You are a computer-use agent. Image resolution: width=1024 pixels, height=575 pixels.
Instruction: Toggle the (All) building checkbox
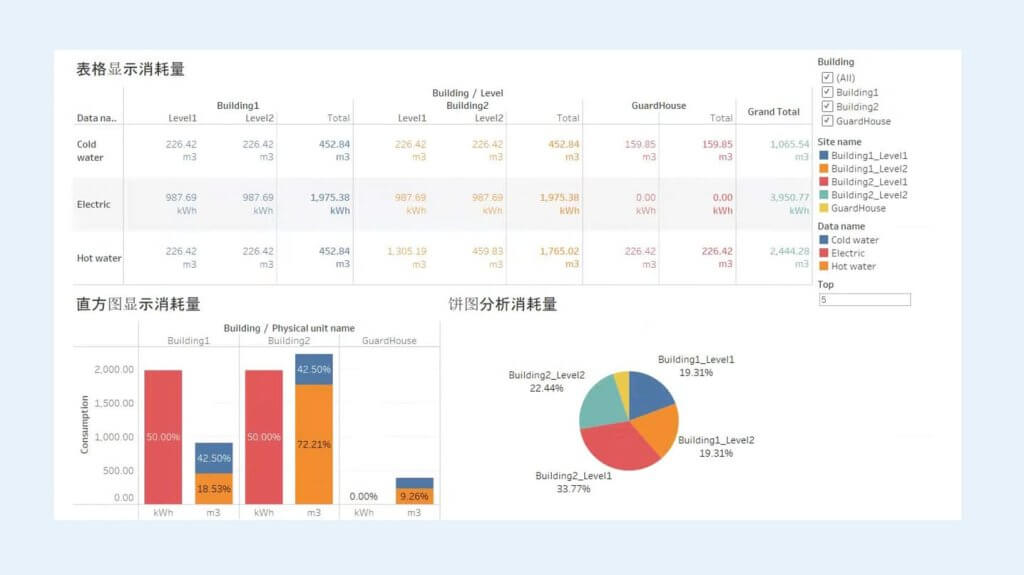pyautogui.click(x=827, y=78)
